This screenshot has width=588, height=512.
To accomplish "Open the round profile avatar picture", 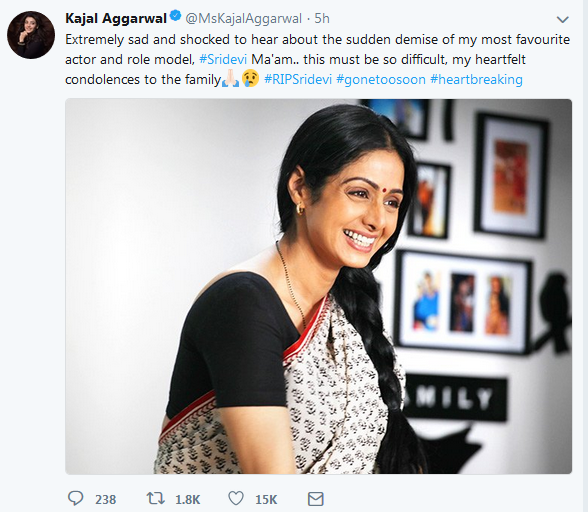I will [31, 35].
